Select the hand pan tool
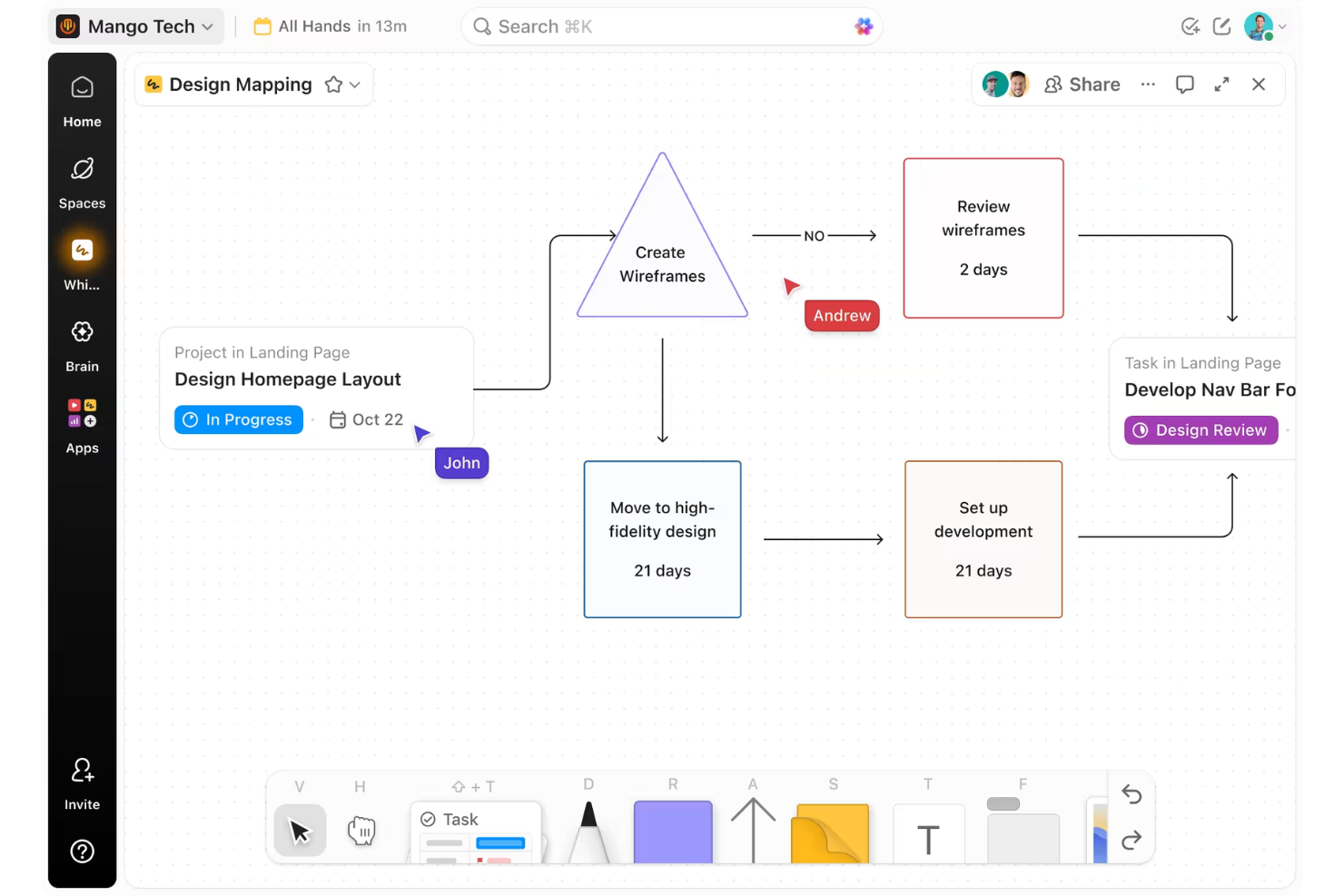 (x=361, y=830)
